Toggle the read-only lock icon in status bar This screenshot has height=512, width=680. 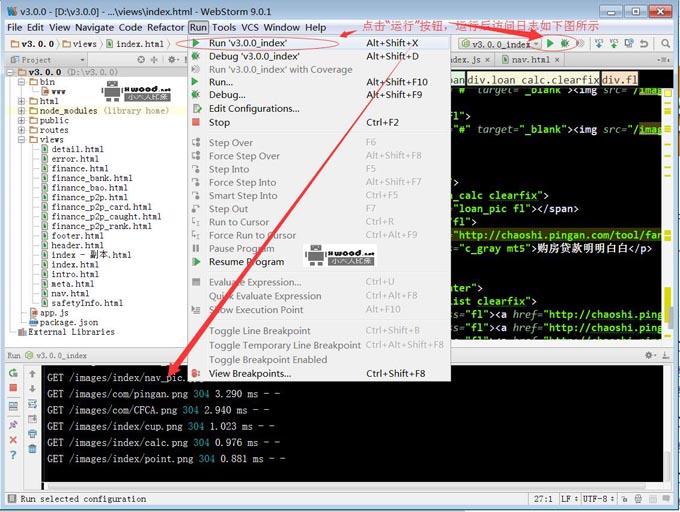click(624, 499)
